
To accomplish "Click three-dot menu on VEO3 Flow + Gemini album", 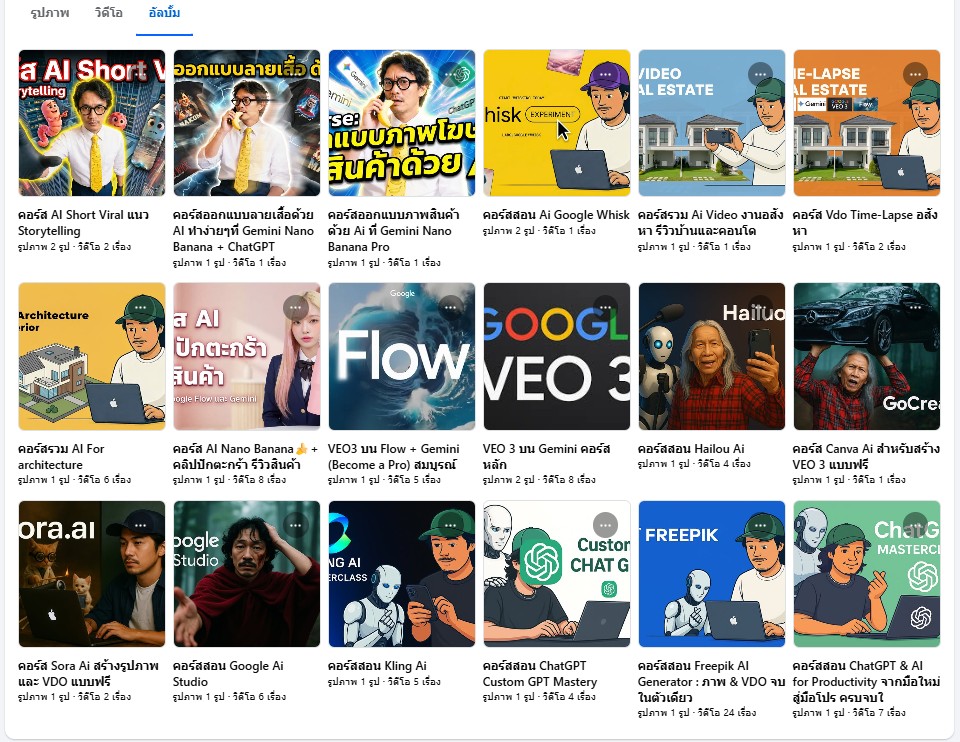I will tap(451, 307).
